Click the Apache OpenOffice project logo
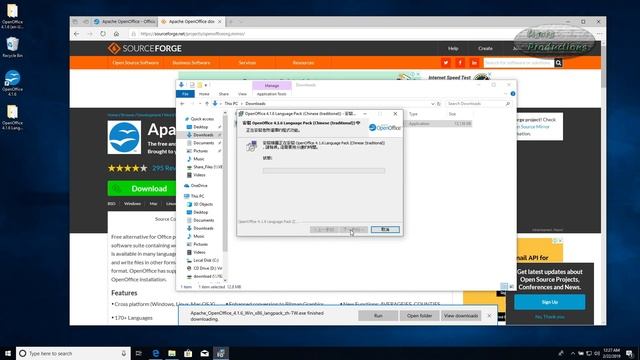640x360 pixels. pos(124,138)
